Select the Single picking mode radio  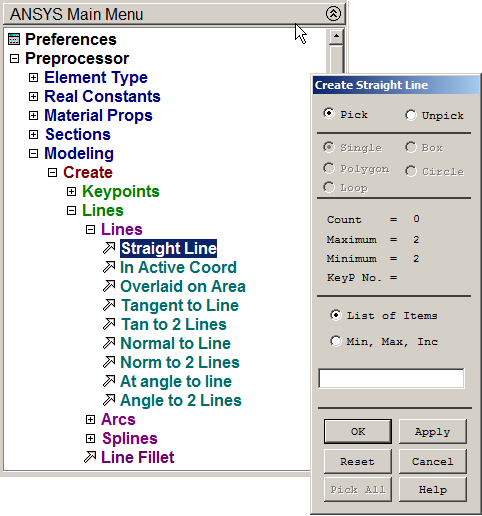pos(329,147)
